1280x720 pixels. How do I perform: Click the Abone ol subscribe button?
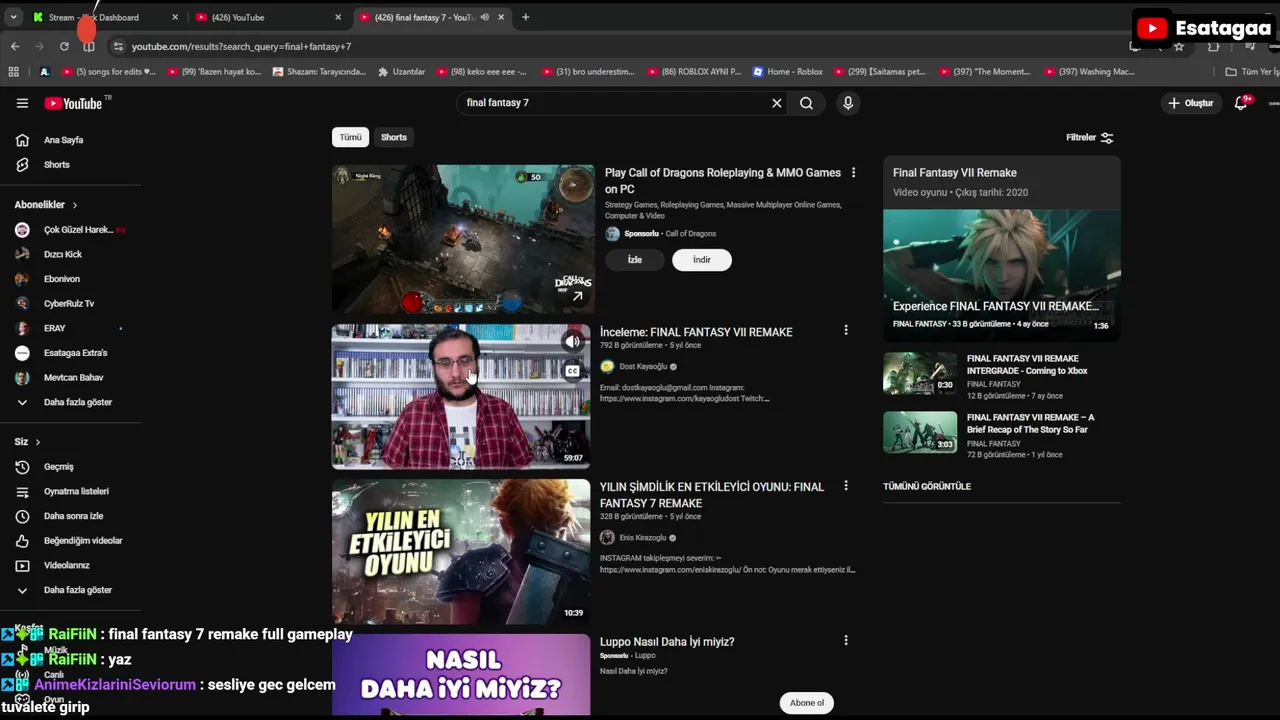click(807, 703)
